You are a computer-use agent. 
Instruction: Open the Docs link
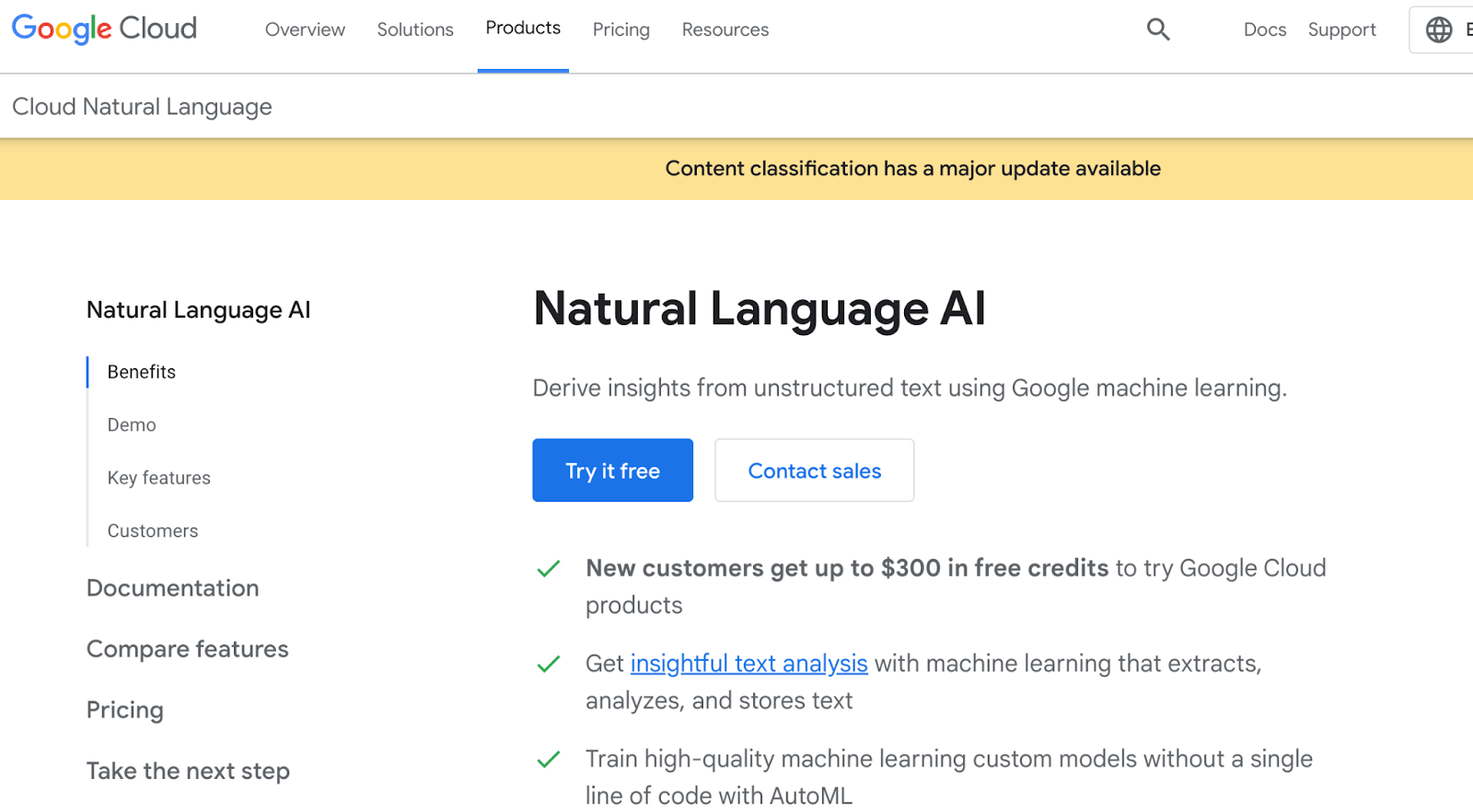[x=1265, y=29]
